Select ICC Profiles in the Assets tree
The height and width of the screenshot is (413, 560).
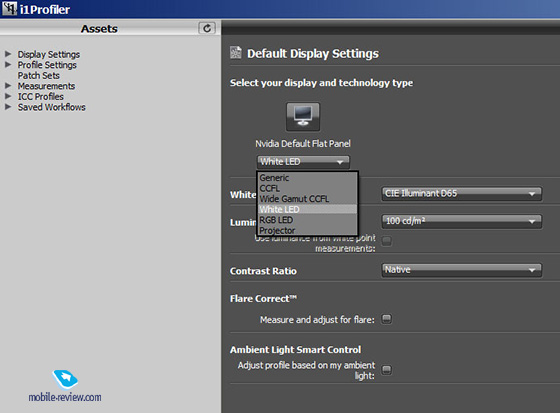point(41,96)
